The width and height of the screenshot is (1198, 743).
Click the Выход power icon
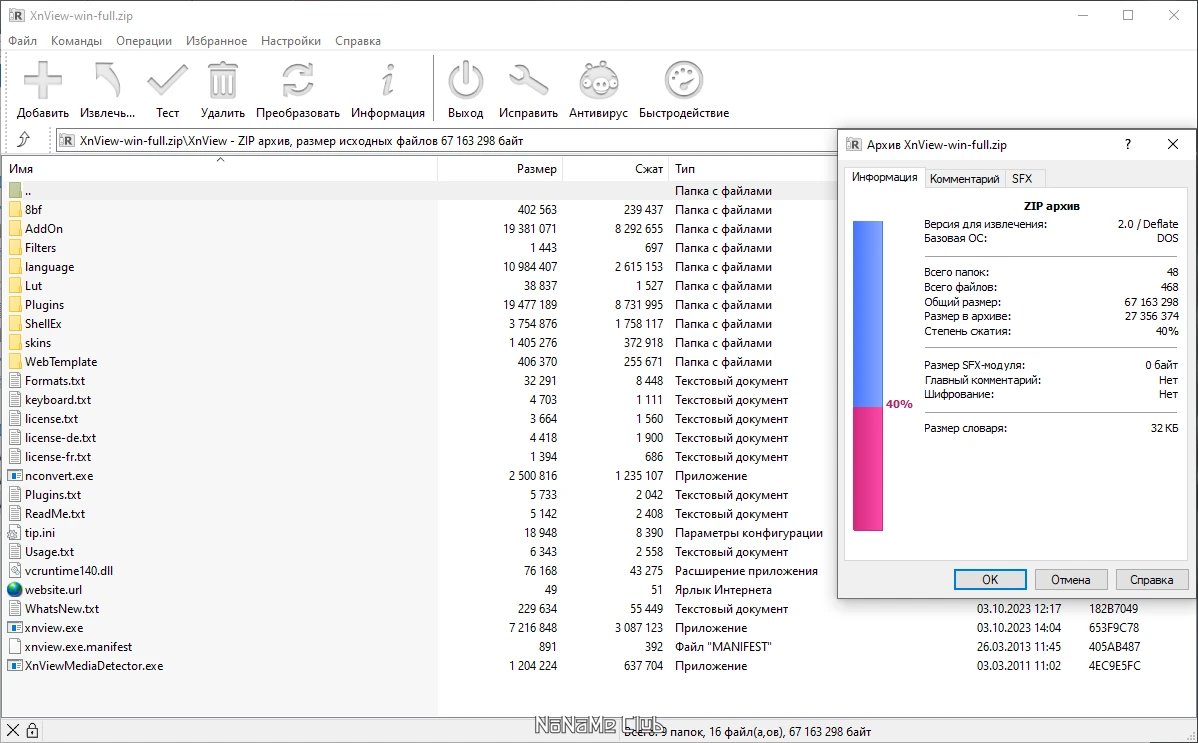(465, 80)
